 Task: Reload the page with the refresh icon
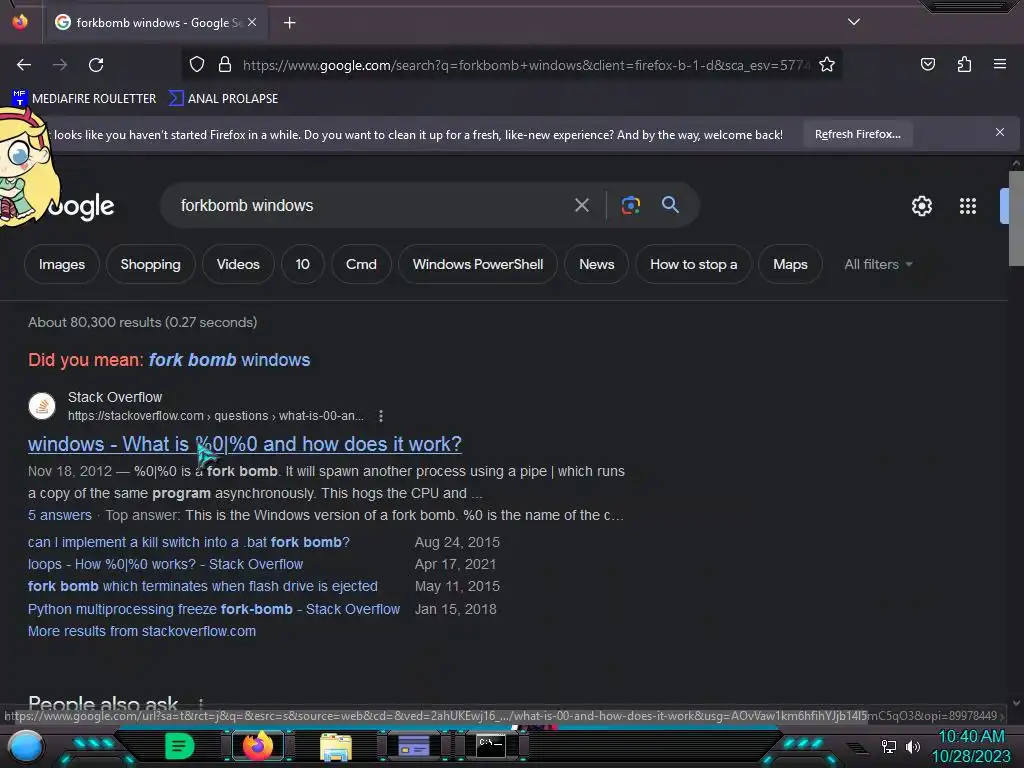coord(96,65)
